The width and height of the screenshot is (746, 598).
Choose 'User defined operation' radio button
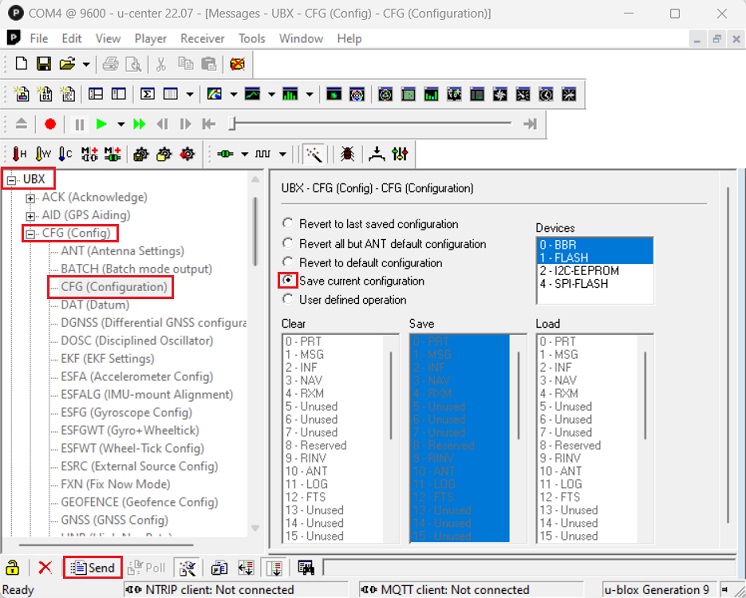(289, 299)
